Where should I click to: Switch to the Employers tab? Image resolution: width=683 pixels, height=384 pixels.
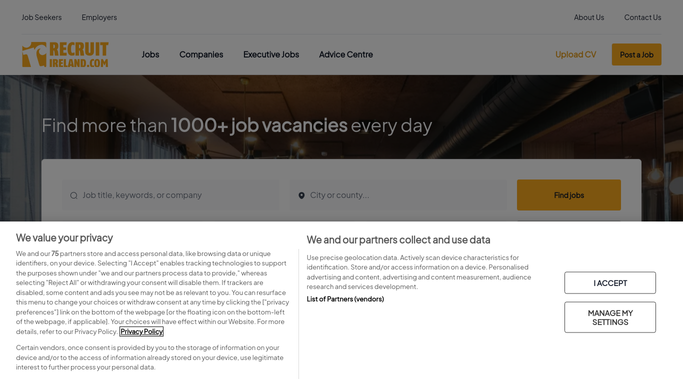(99, 17)
